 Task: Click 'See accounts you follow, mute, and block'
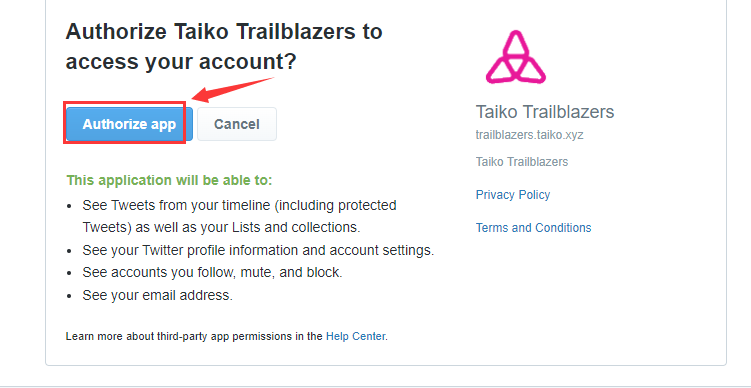pos(212,273)
